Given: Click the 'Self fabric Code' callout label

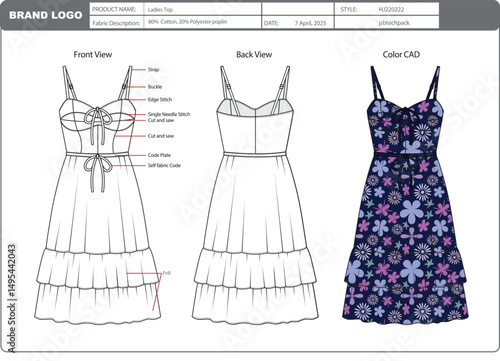Looking at the screenshot, I should pyautogui.click(x=164, y=165).
